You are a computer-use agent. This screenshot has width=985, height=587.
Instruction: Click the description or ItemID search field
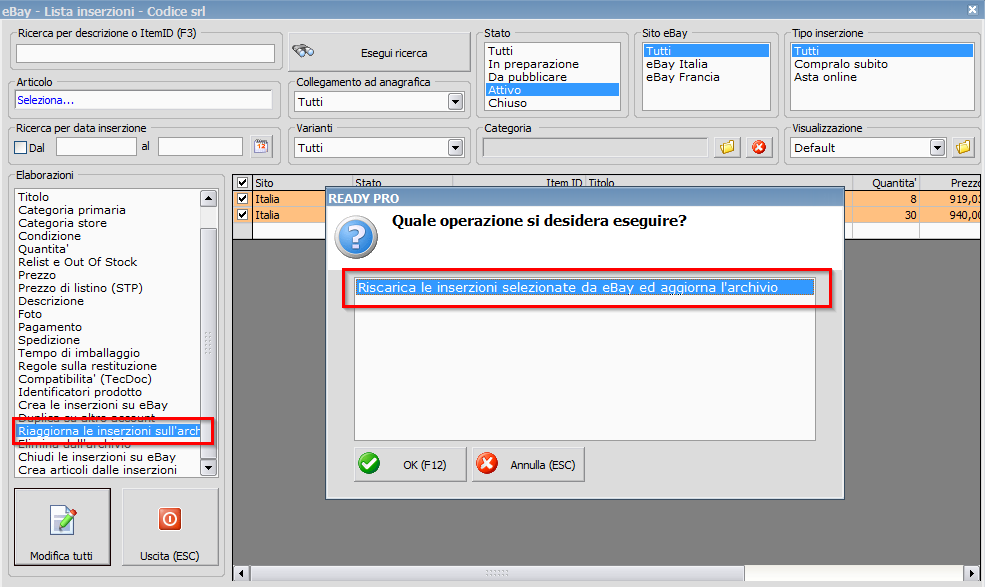[x=145, y=53]
